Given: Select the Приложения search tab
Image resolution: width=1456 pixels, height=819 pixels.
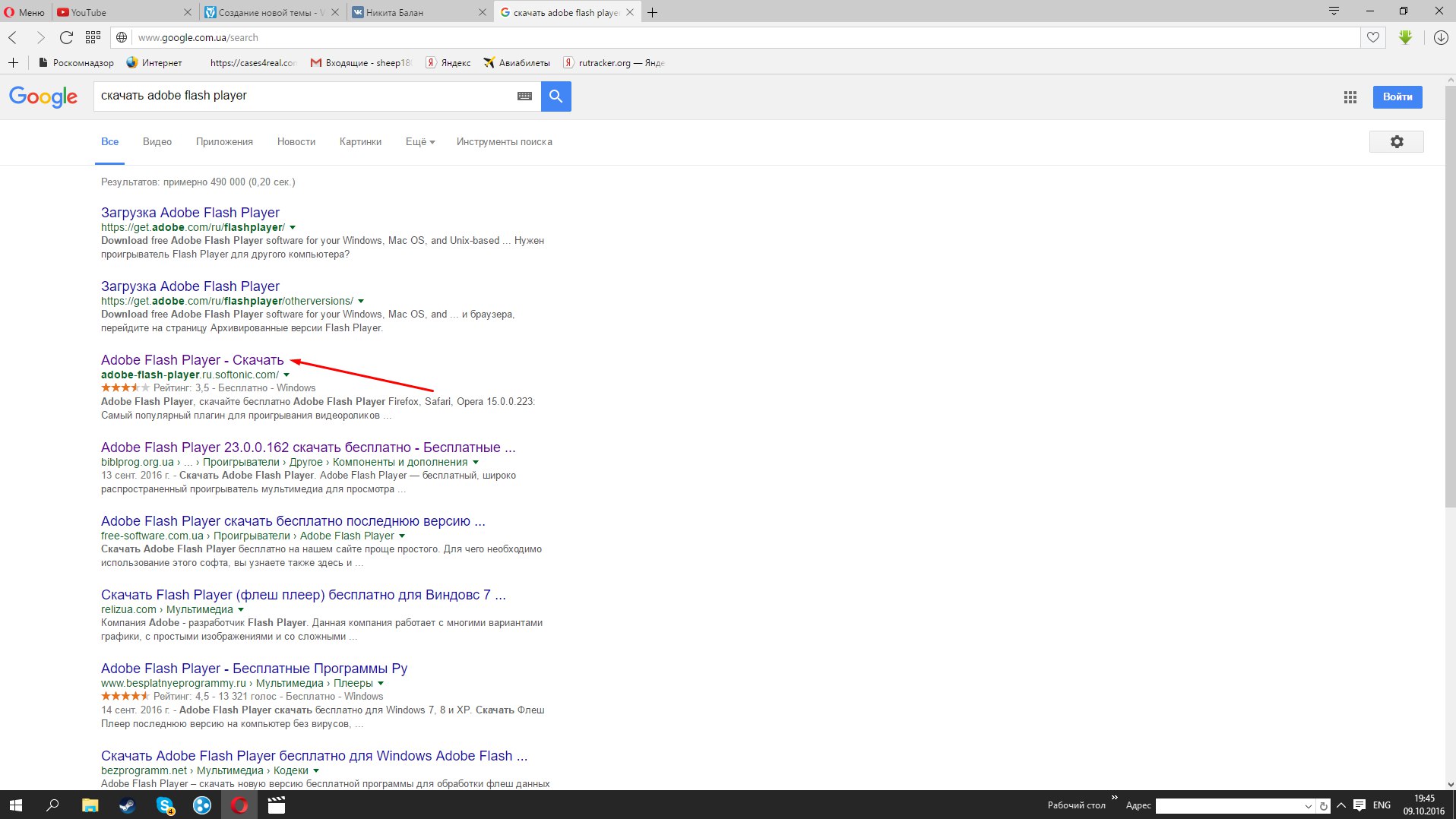Looking at the screenshot, I should coord(224,141).
